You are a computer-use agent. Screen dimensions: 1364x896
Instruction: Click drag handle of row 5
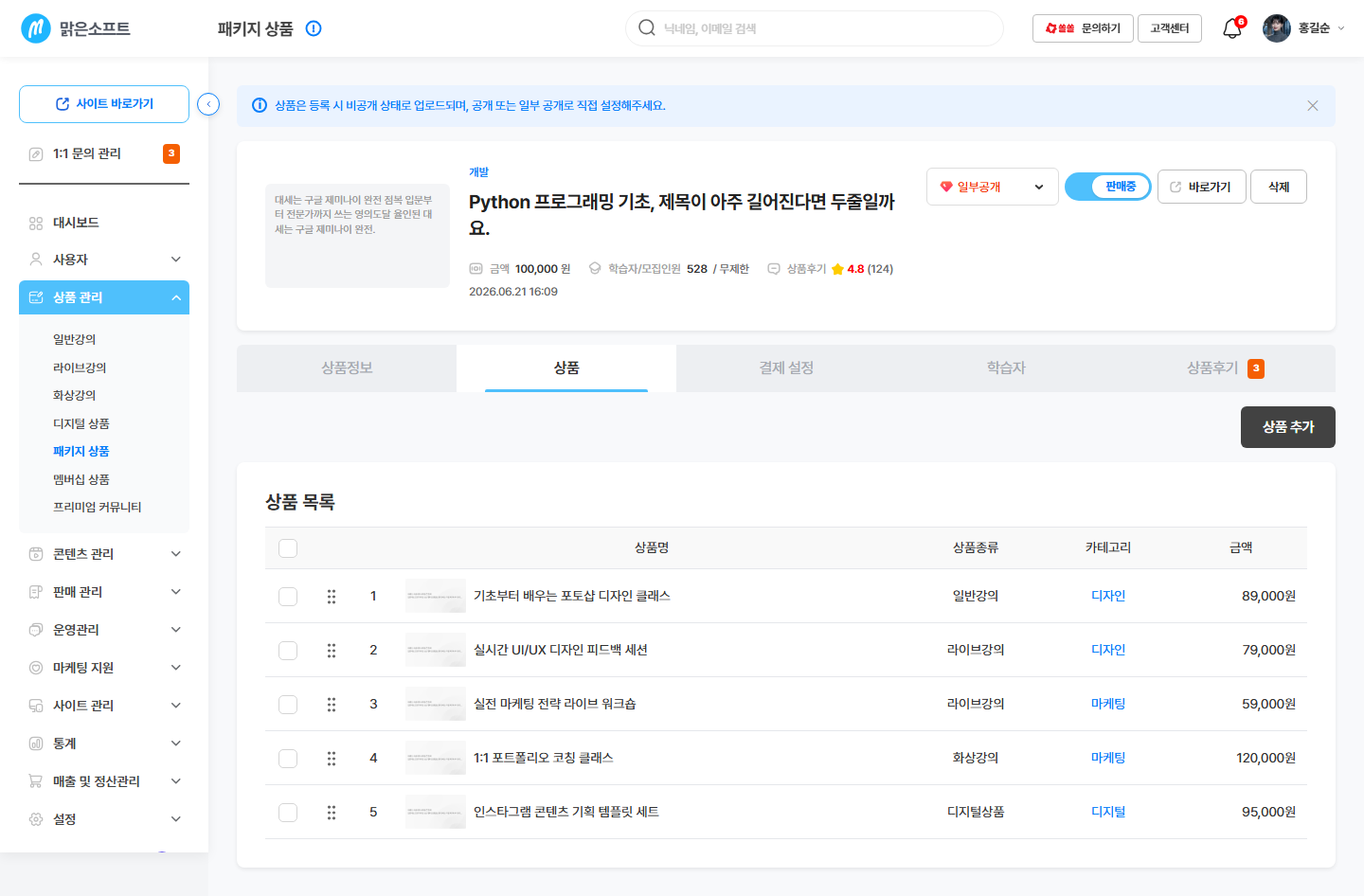click(x=332, y=813)
